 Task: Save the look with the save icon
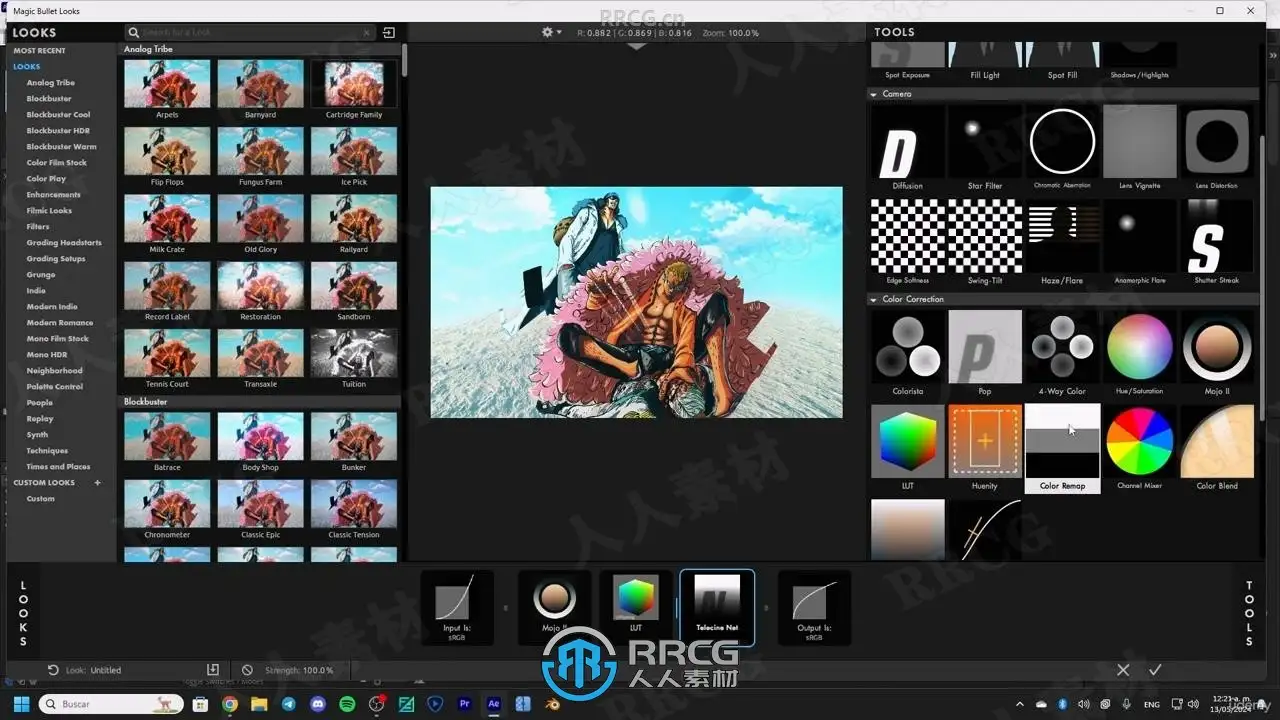(212, 670)
